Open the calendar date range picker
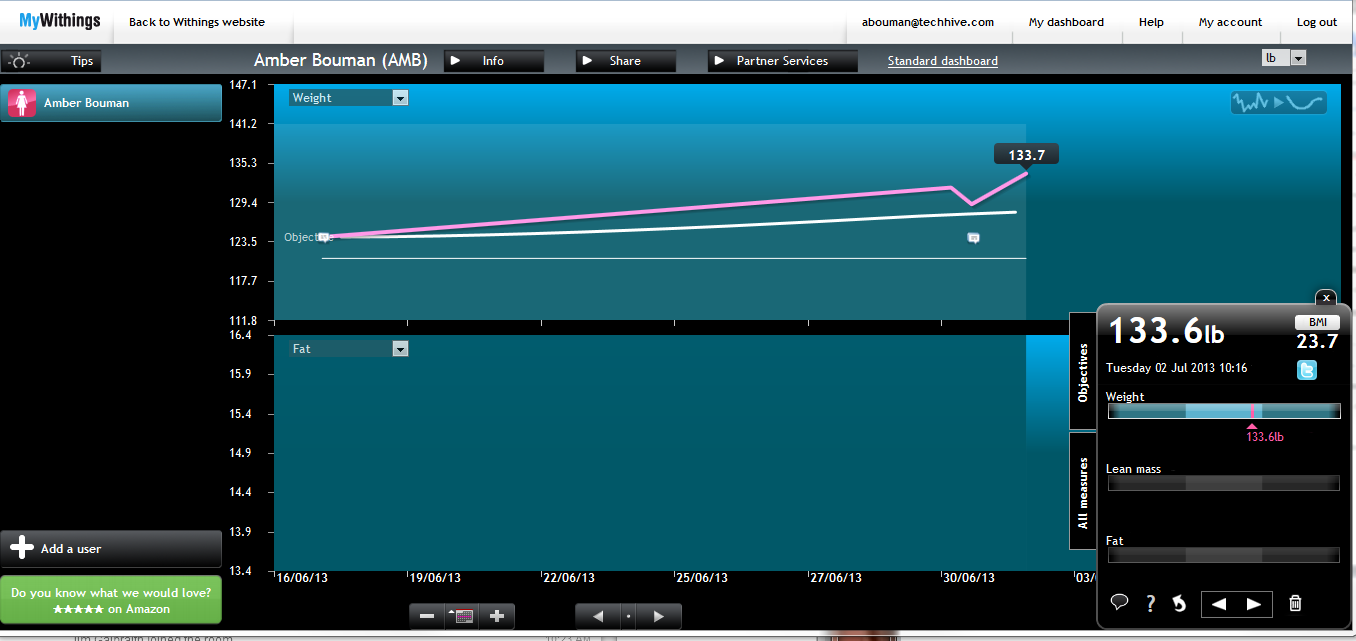The width and height of the screenshot is (1356, 641). coord(462,616)
